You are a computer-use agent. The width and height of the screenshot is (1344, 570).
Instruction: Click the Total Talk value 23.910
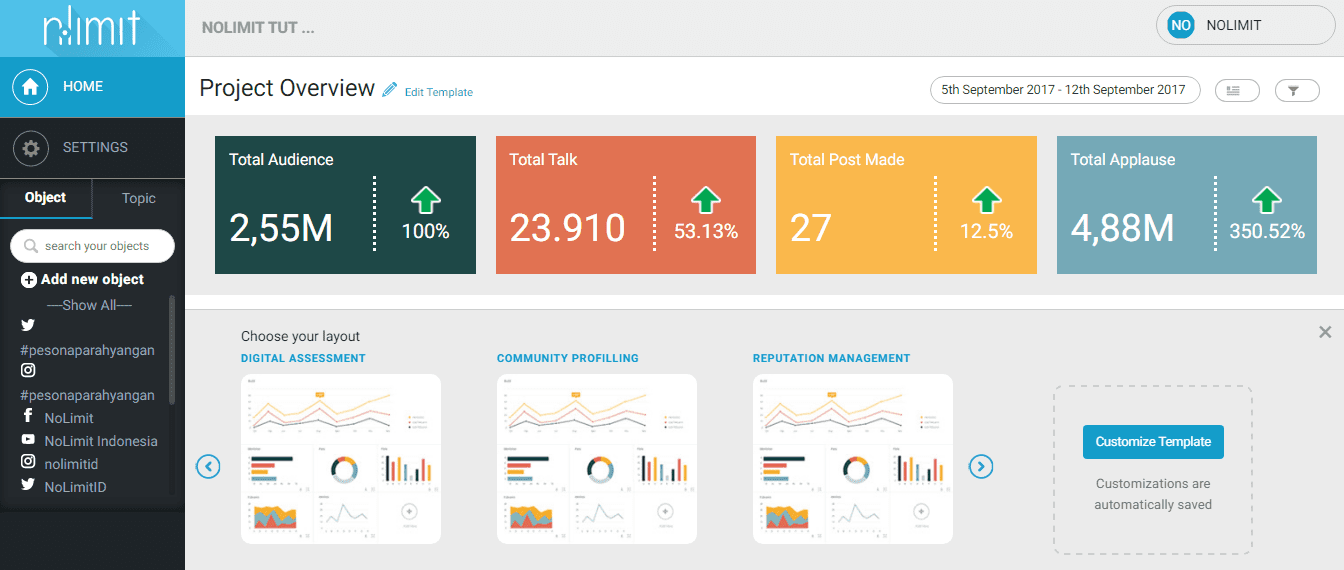tap(568, 228)
